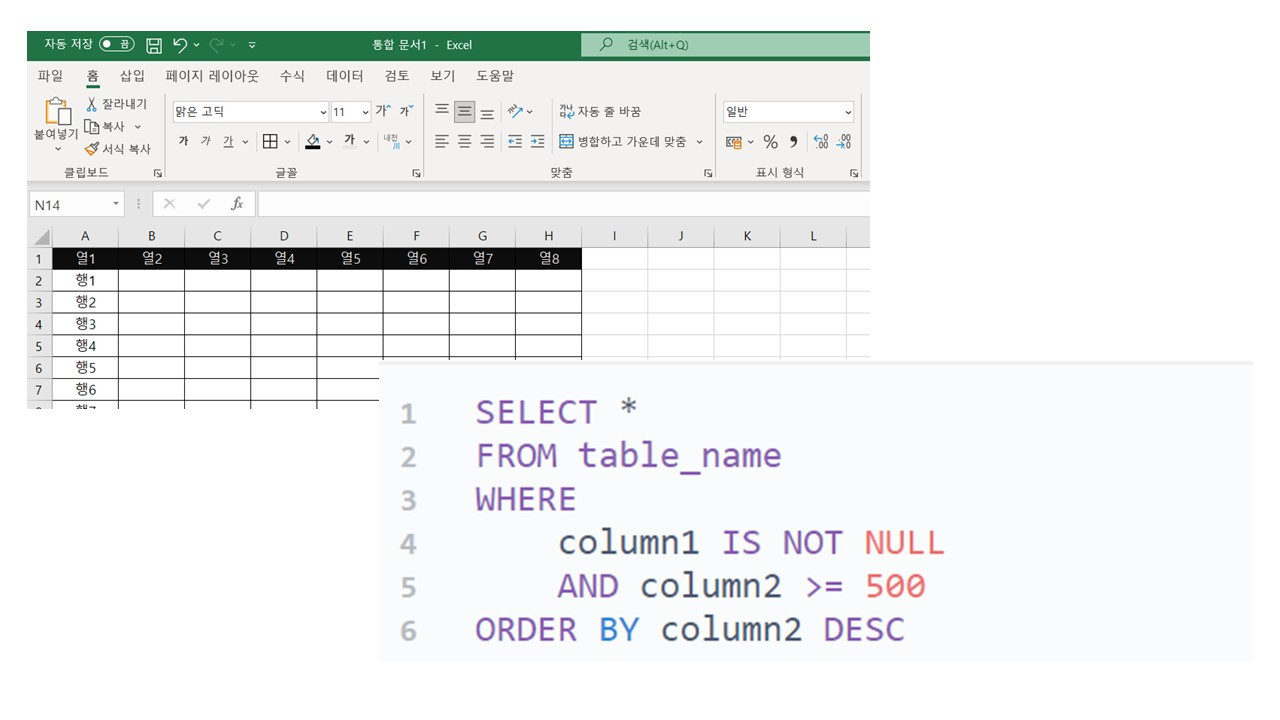Click 병합하고 가운데 맞춤 merge button
Screen dimensions: 1280x720
[622, 142]
